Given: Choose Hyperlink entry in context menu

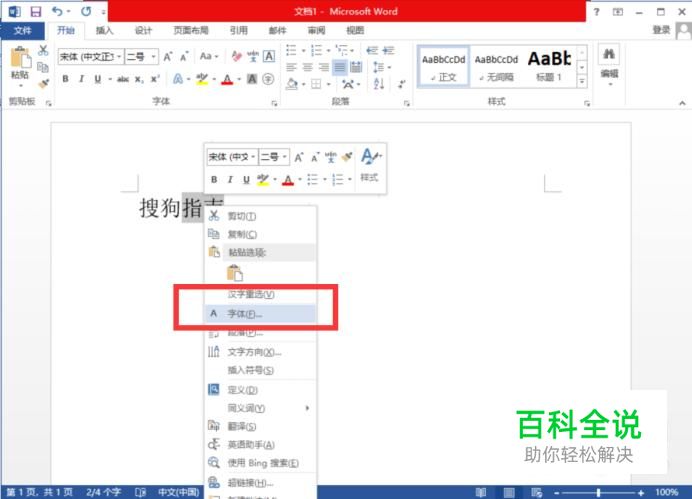Looking at the screenshot, I should point(260,483).
